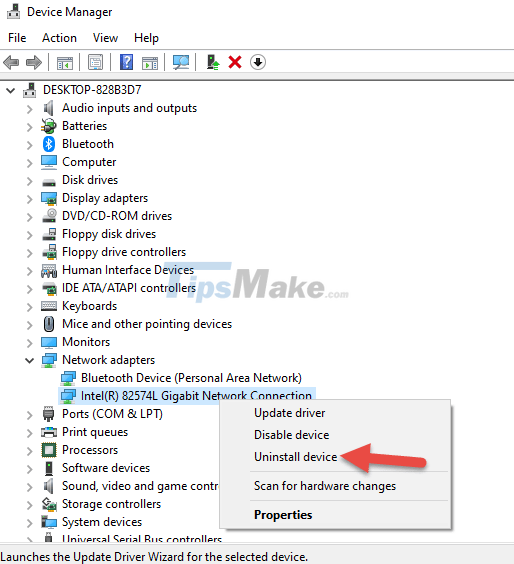Screen dimensions: 514x564
Task: Click the Processors category icon
Action: (49, 450)
